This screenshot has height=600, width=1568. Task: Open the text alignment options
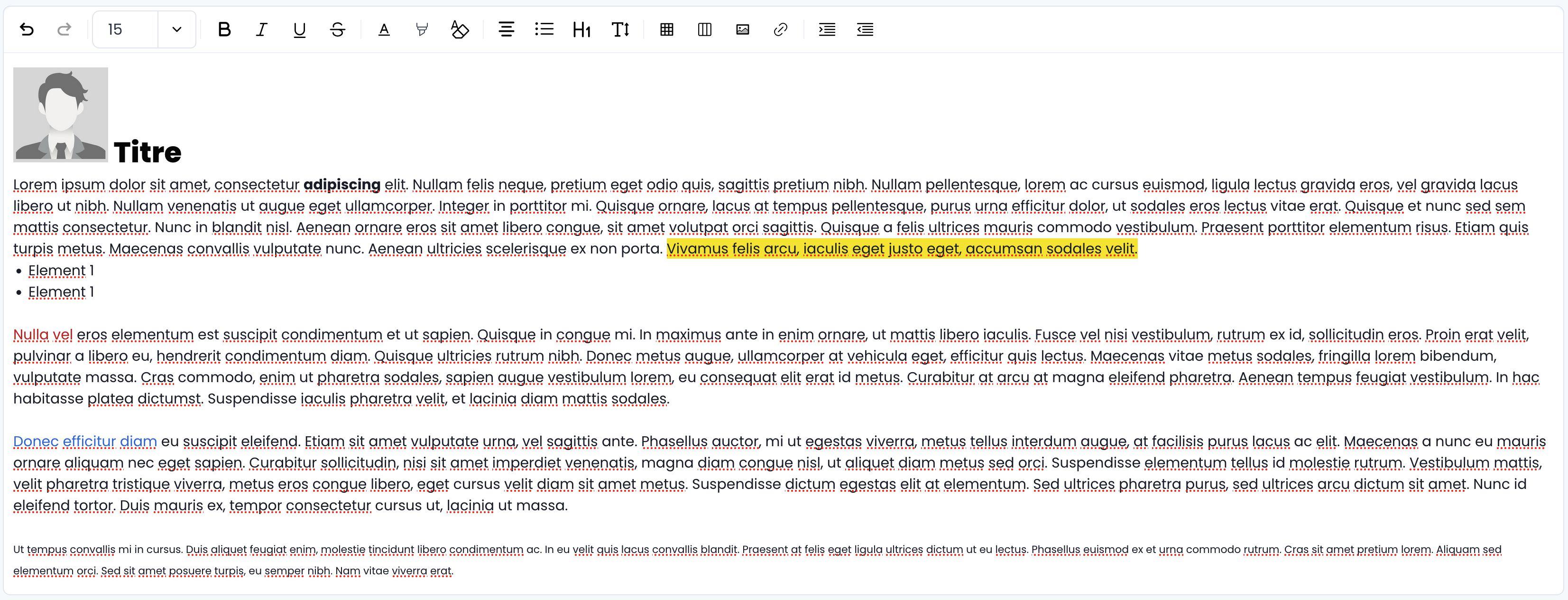[x=506, y=29]
